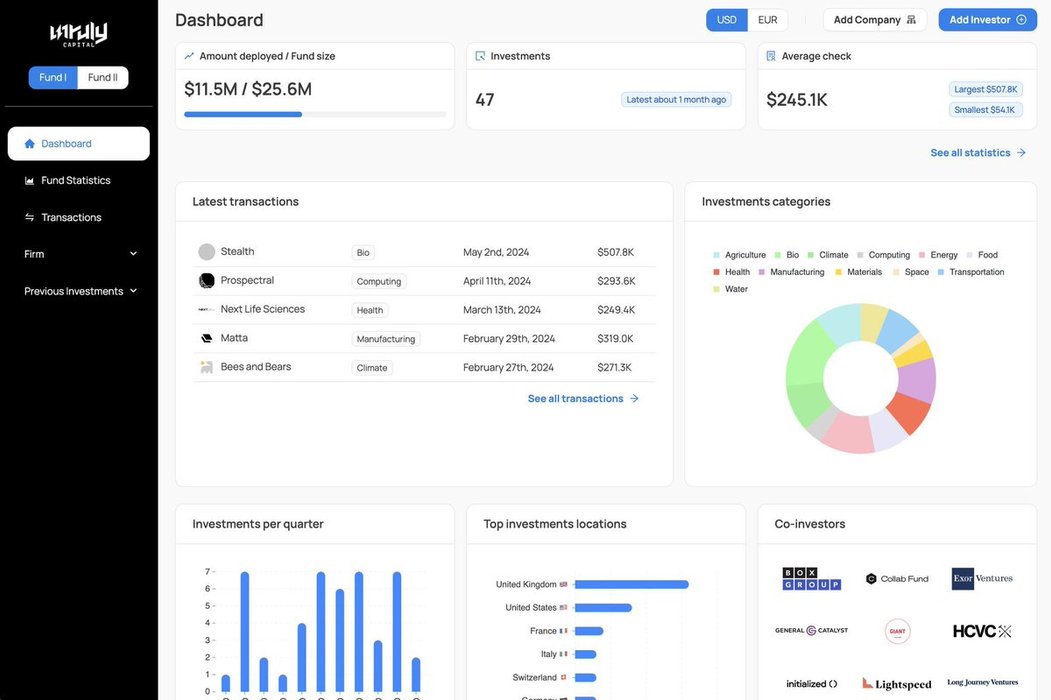
Task: Toggle Computing in the chart legend
Action: pos(883,255)
